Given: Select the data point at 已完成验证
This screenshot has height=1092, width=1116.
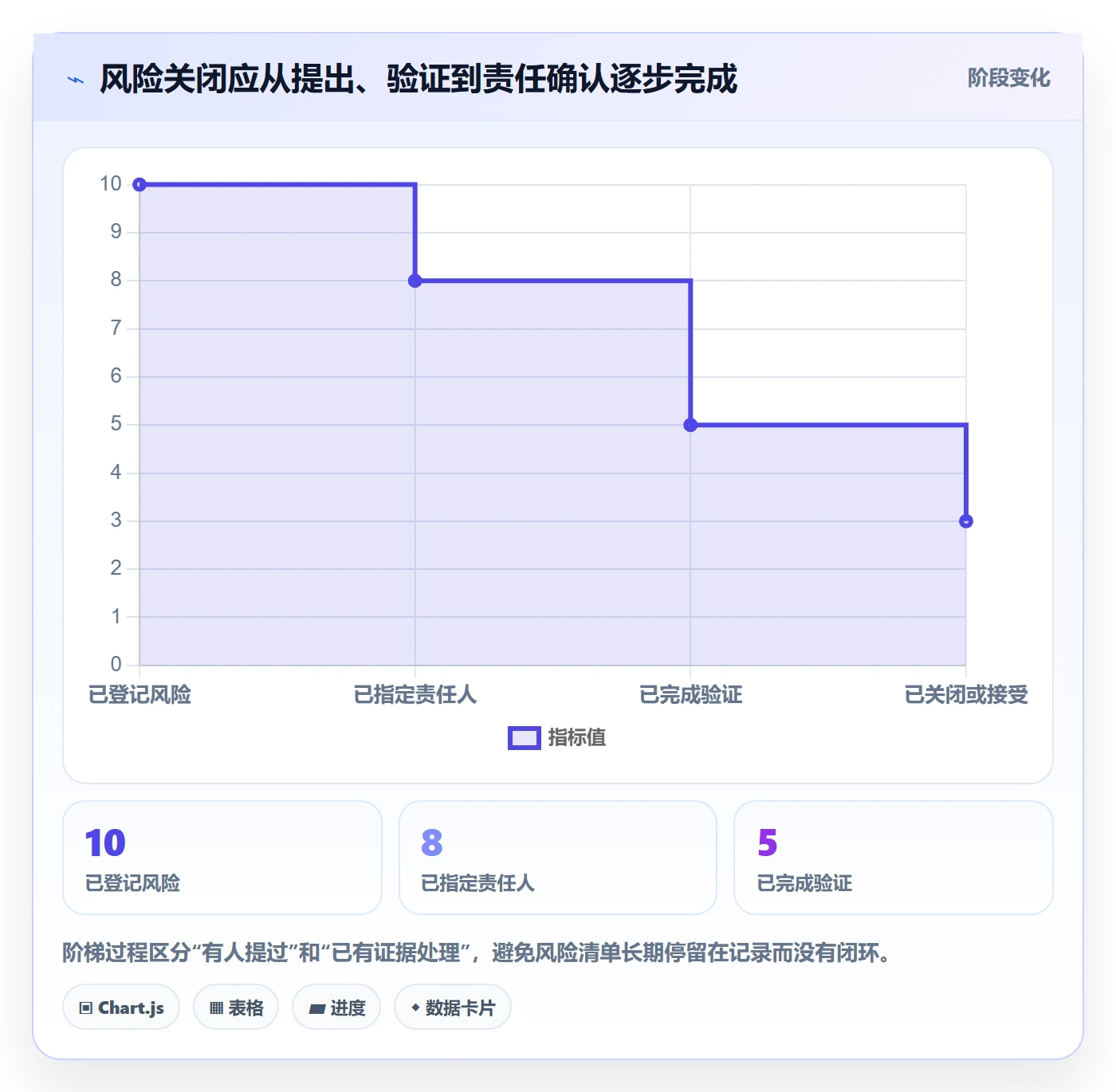Looking at the screenshot, I should [690, 425].
